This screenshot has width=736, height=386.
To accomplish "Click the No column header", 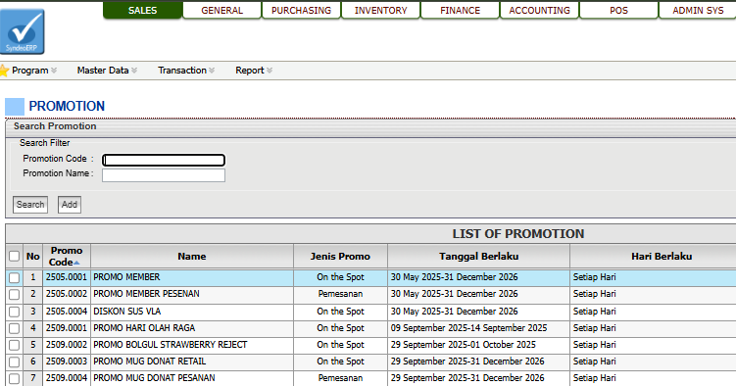I will 33,256.
